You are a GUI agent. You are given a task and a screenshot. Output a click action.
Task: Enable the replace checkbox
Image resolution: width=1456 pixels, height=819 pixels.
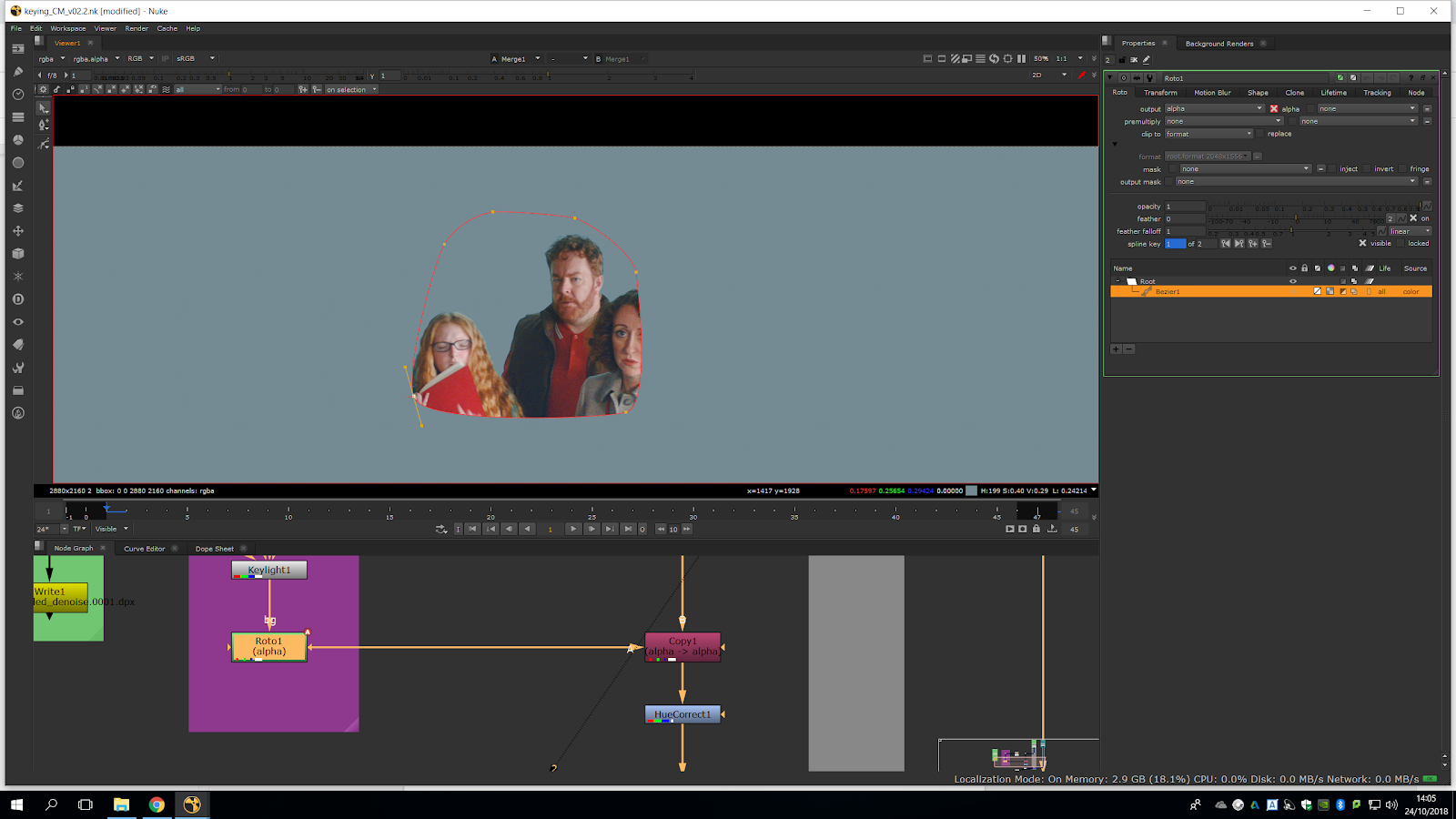[1261, 134]
